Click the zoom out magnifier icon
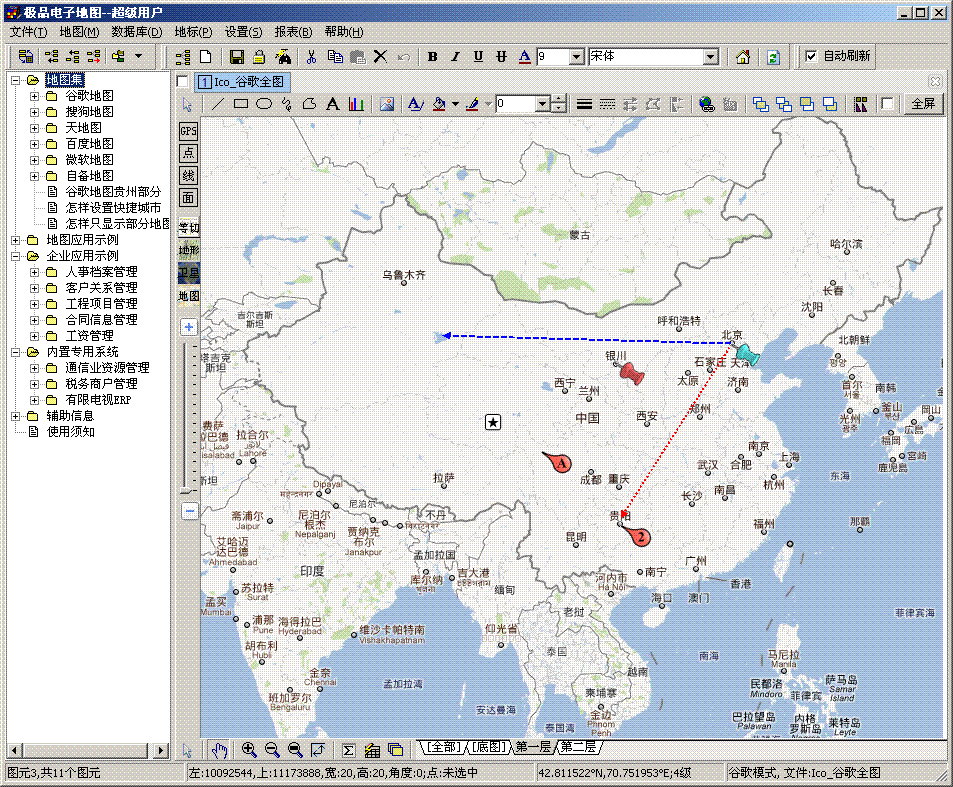This screenshot has height=787, width=953. click(272, 750)
